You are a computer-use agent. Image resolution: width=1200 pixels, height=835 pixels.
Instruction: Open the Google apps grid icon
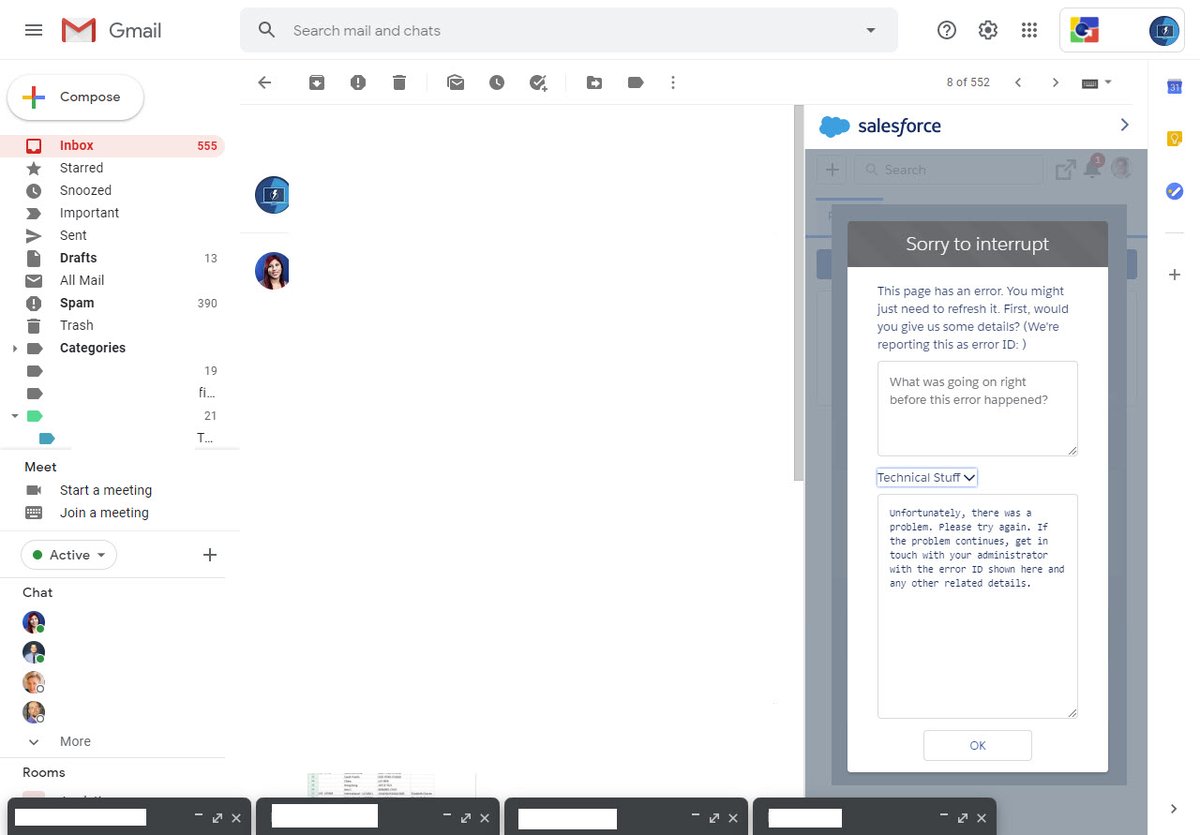(1029, 30)
